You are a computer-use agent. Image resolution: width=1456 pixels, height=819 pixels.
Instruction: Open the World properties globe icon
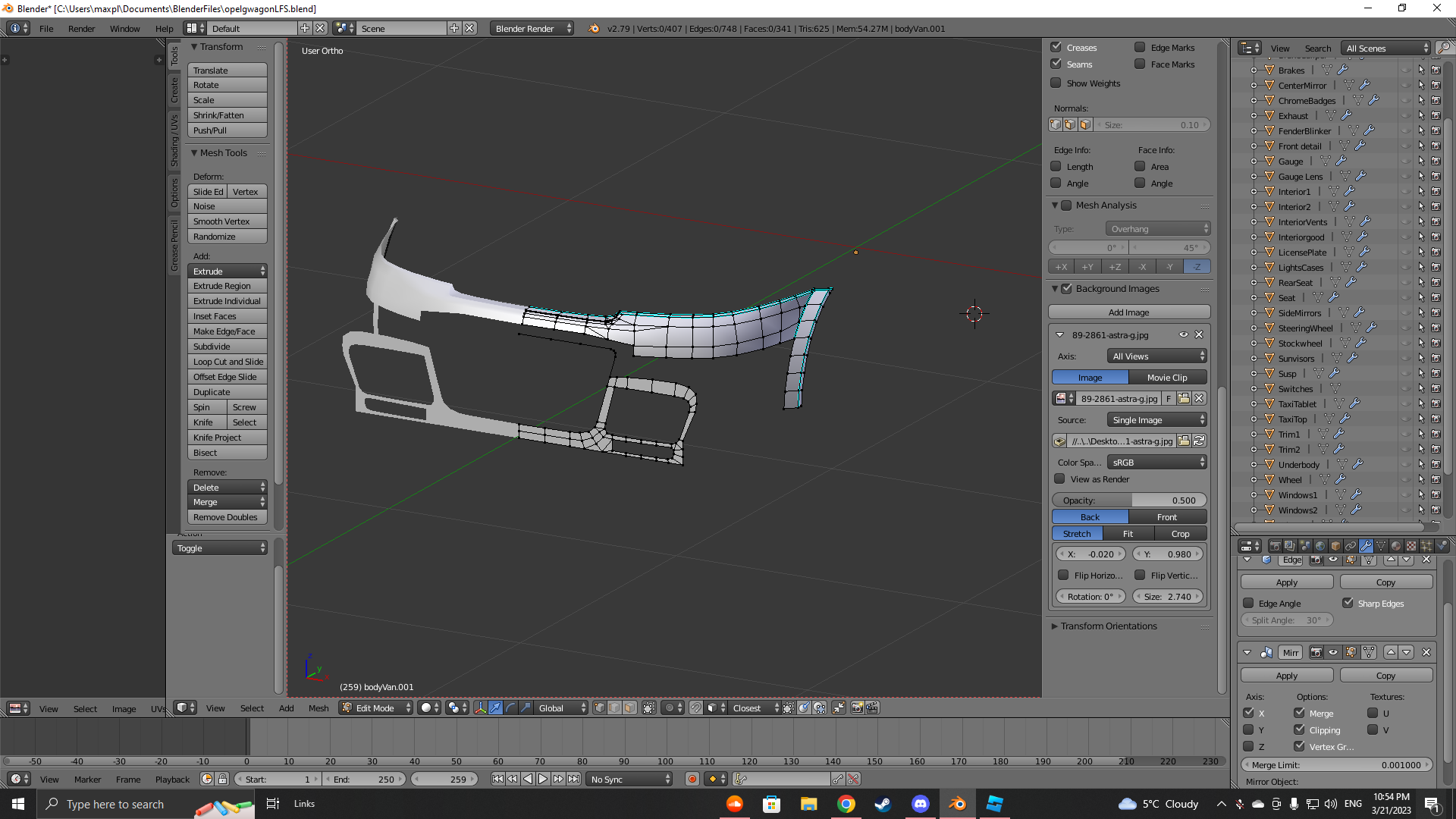(x=1320, y=546)
